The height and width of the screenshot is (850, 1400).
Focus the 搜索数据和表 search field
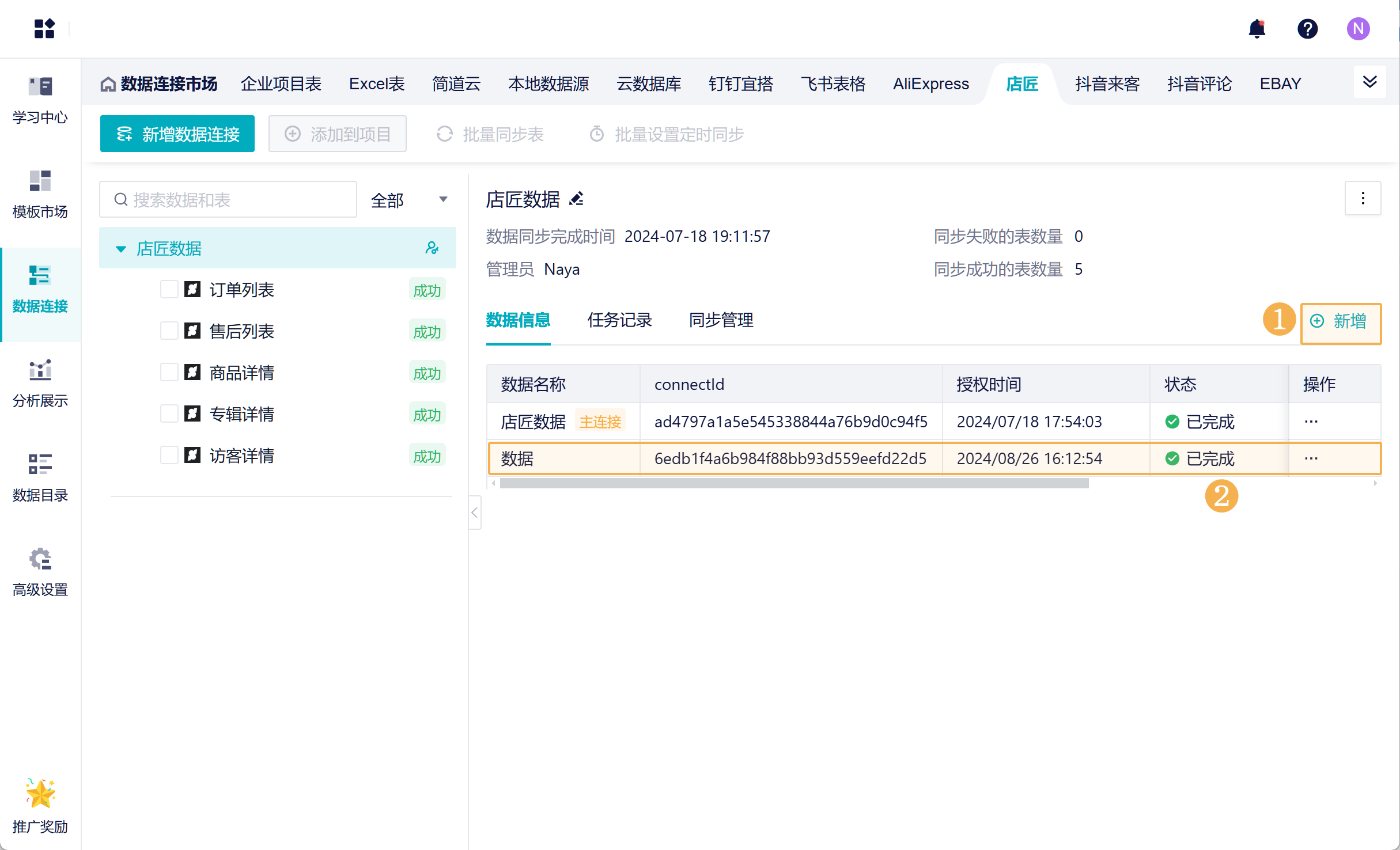[x=228, y=200]
